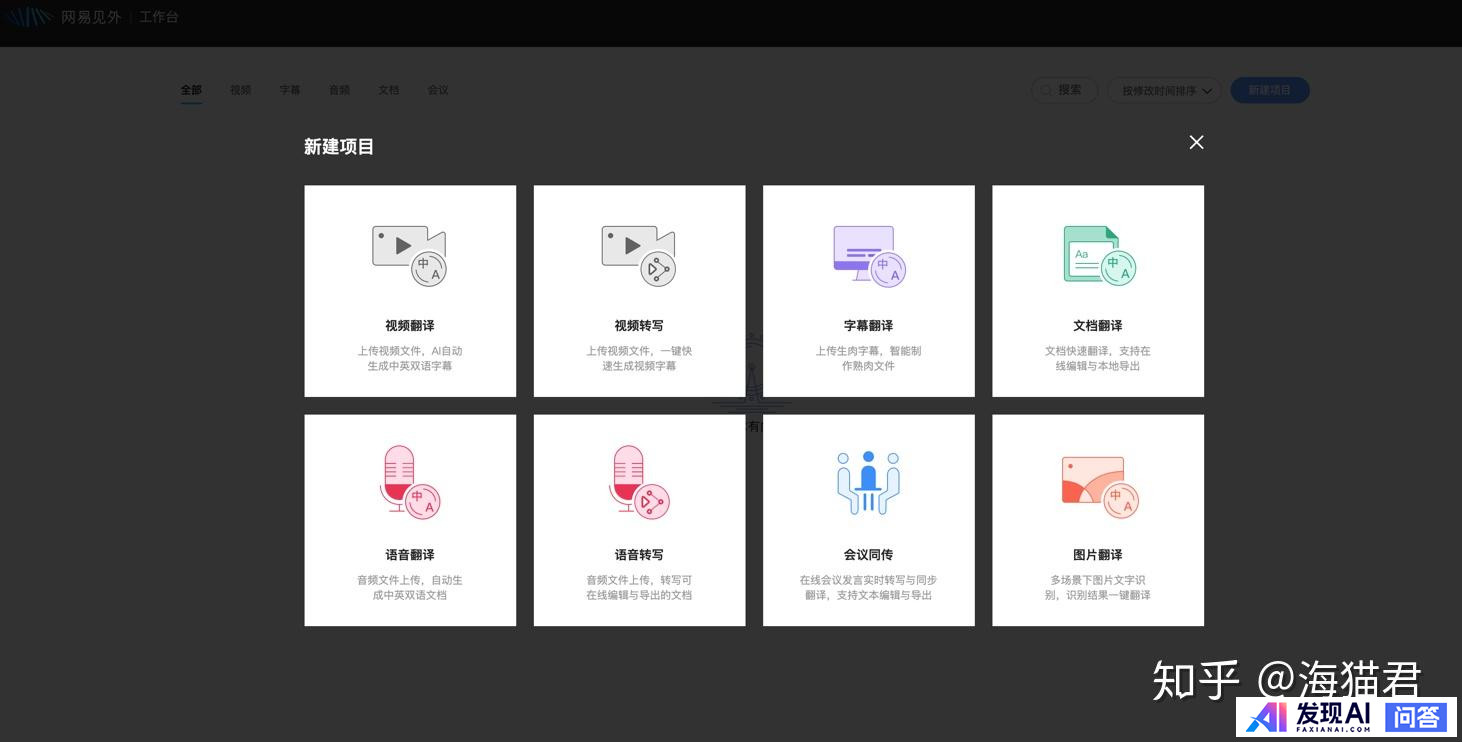Click the 文档翻译 card description text

click(1097, 359)
